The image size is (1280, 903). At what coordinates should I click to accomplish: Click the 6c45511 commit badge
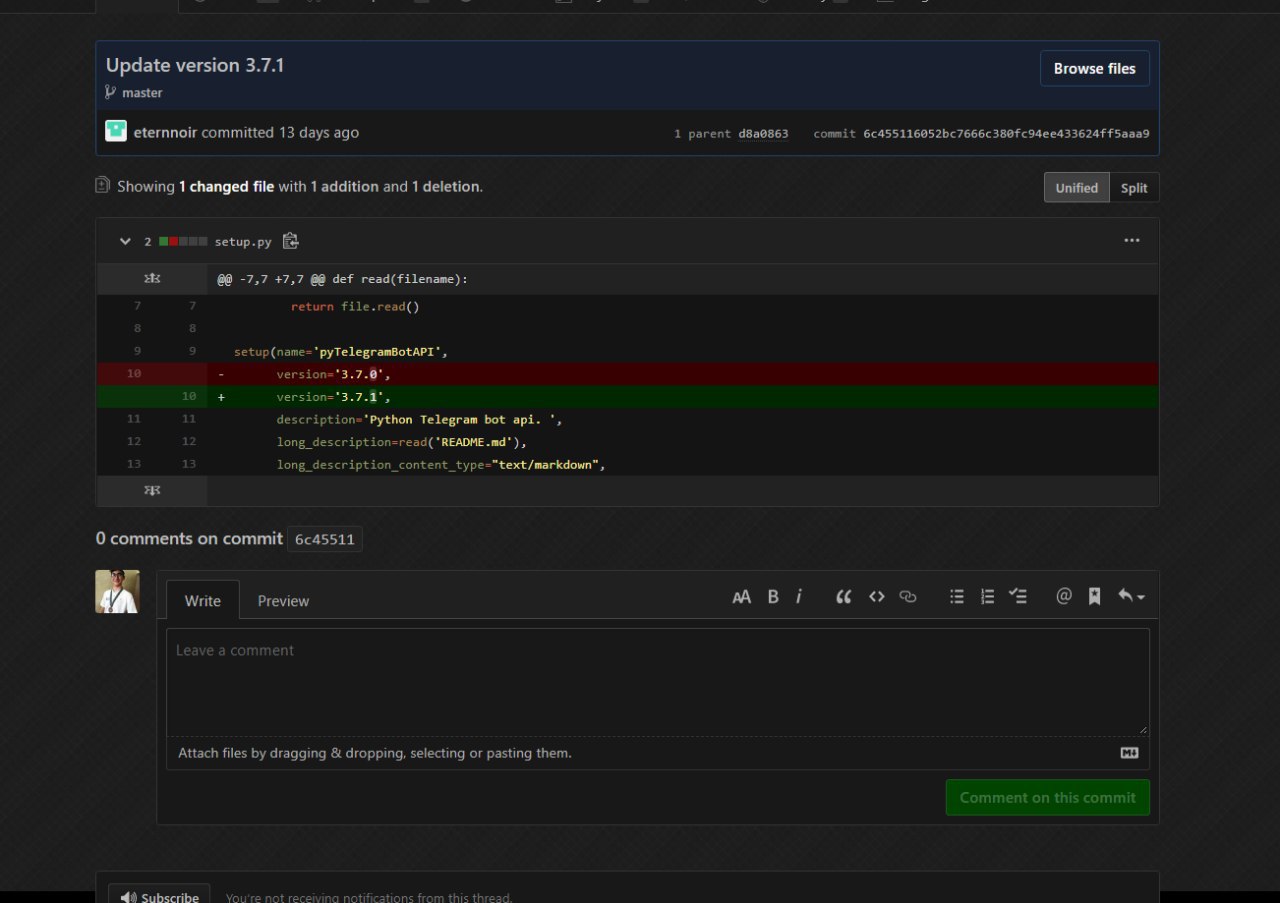pyautogui.click(x=324, y=540)
